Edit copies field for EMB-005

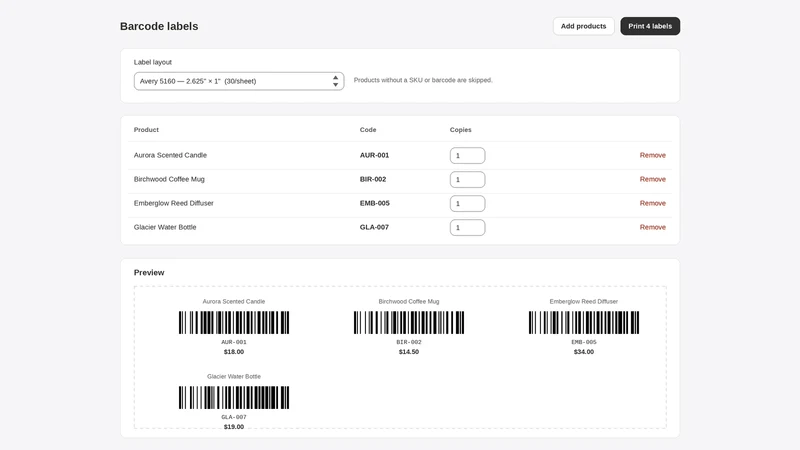pos(467,204)
